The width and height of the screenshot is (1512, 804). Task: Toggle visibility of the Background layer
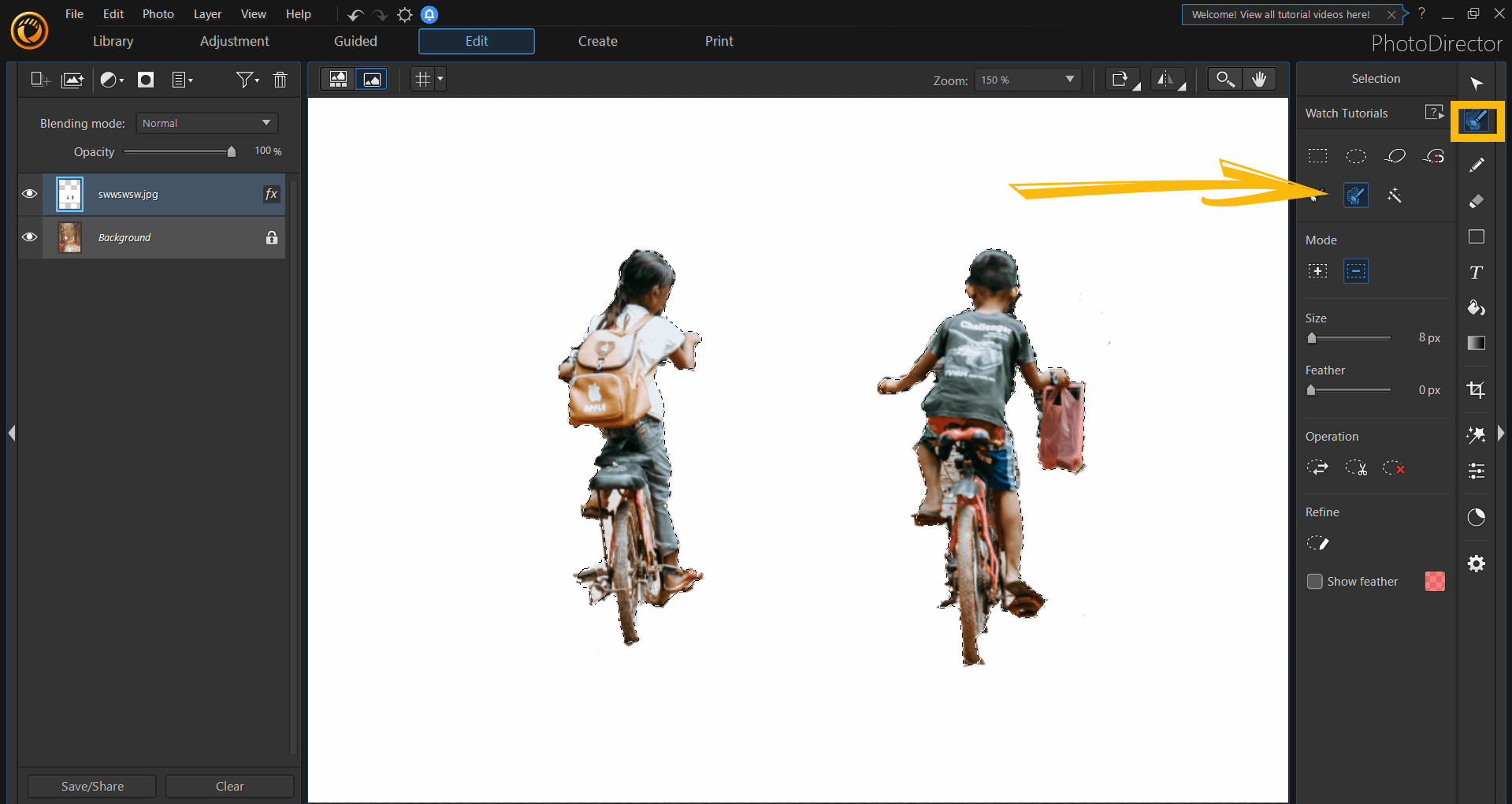coord(30,237)
